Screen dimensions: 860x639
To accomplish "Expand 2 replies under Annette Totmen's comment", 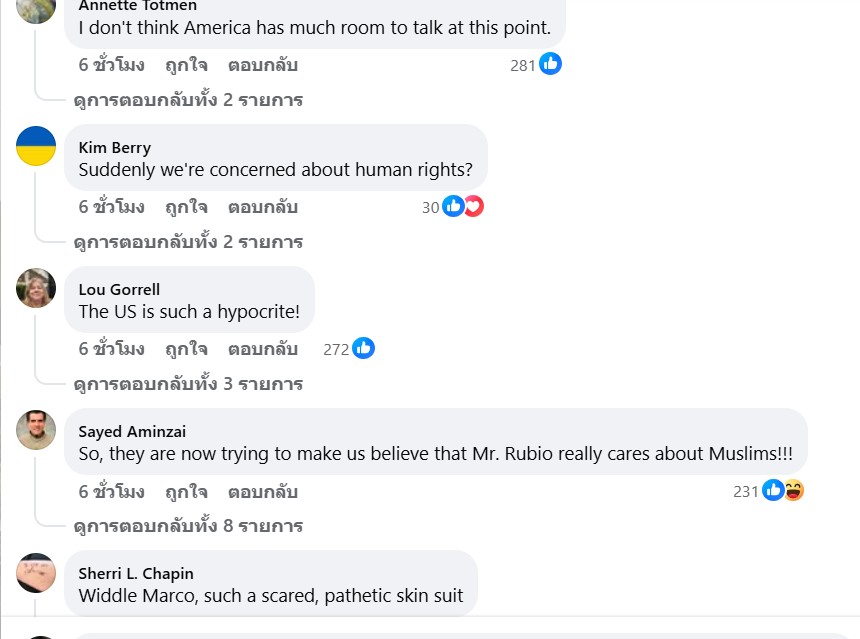I will (188, 100).
